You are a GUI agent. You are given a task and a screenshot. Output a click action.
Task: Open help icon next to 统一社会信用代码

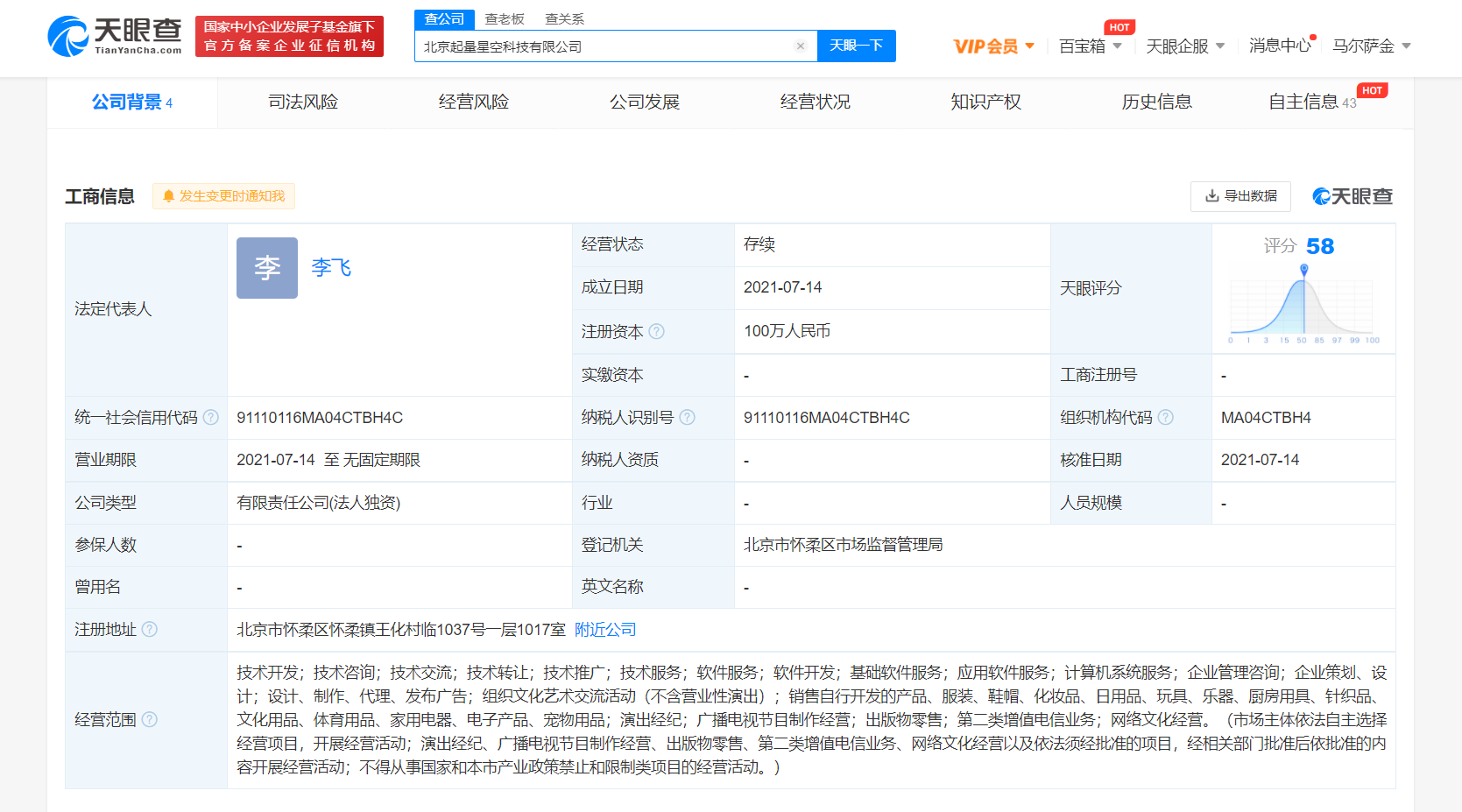click(211, 417)
